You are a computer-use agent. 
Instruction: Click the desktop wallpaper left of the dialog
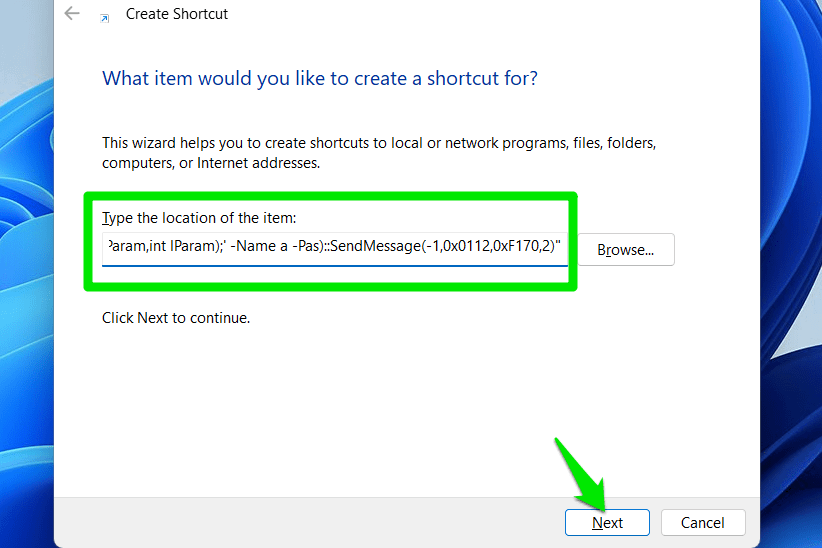pos(25,300)
